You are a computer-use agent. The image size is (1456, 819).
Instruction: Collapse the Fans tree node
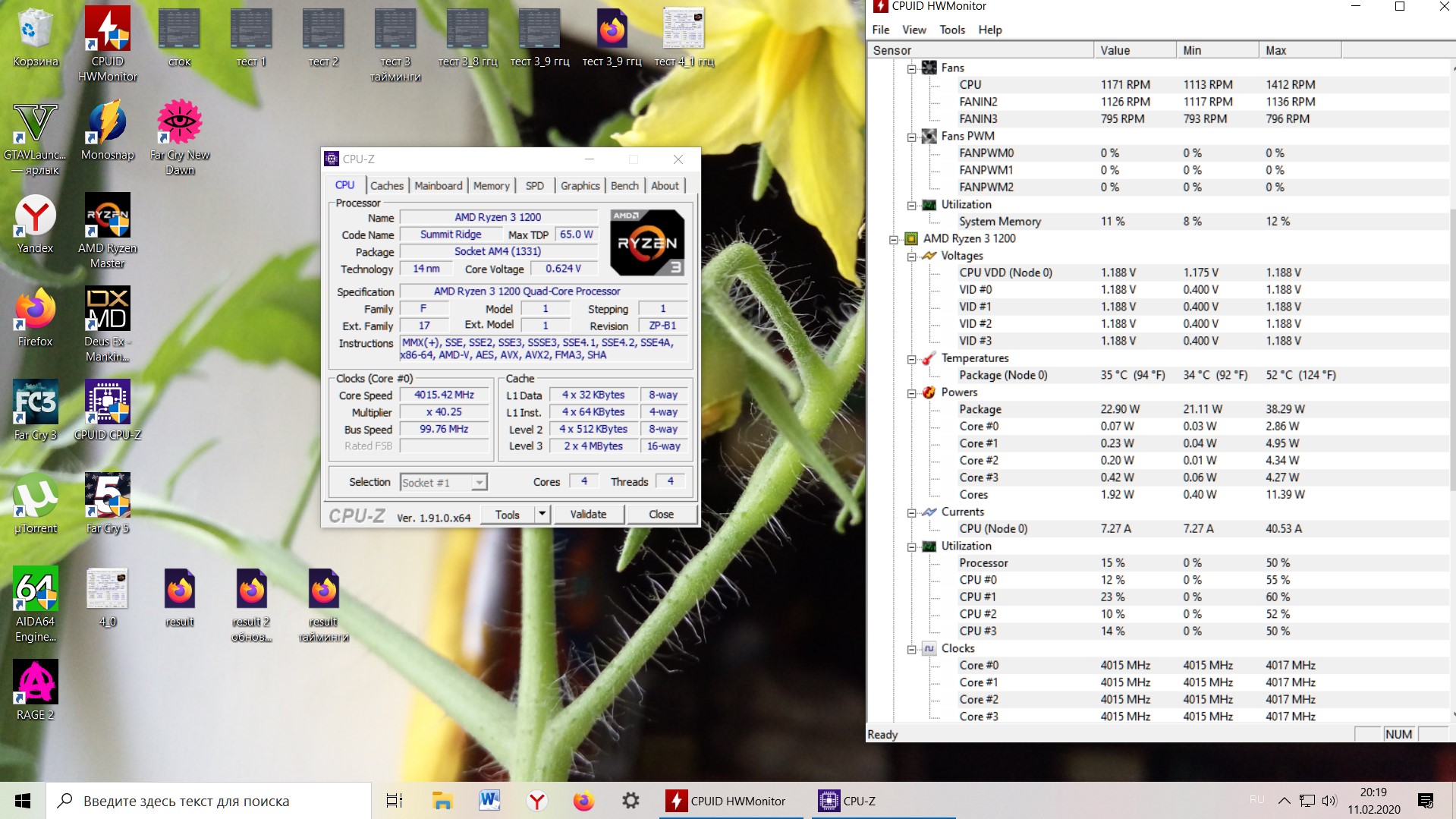coord(912,68)
